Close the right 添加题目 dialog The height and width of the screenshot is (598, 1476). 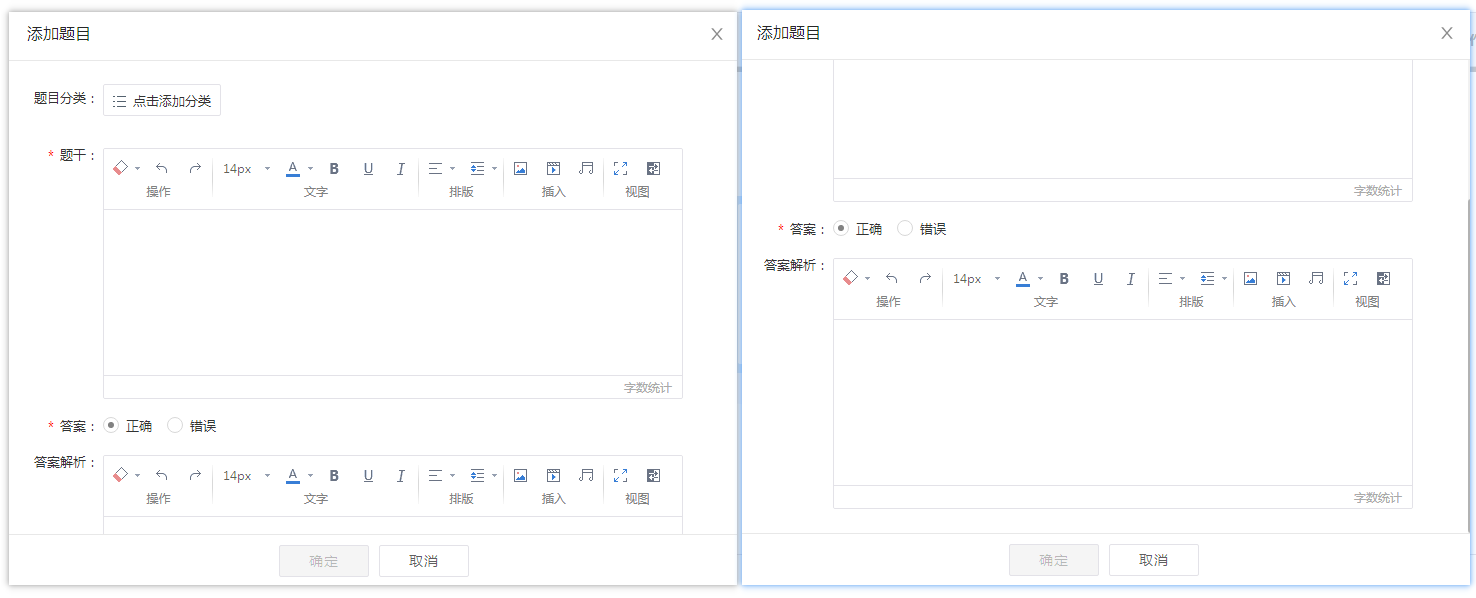1447,33
